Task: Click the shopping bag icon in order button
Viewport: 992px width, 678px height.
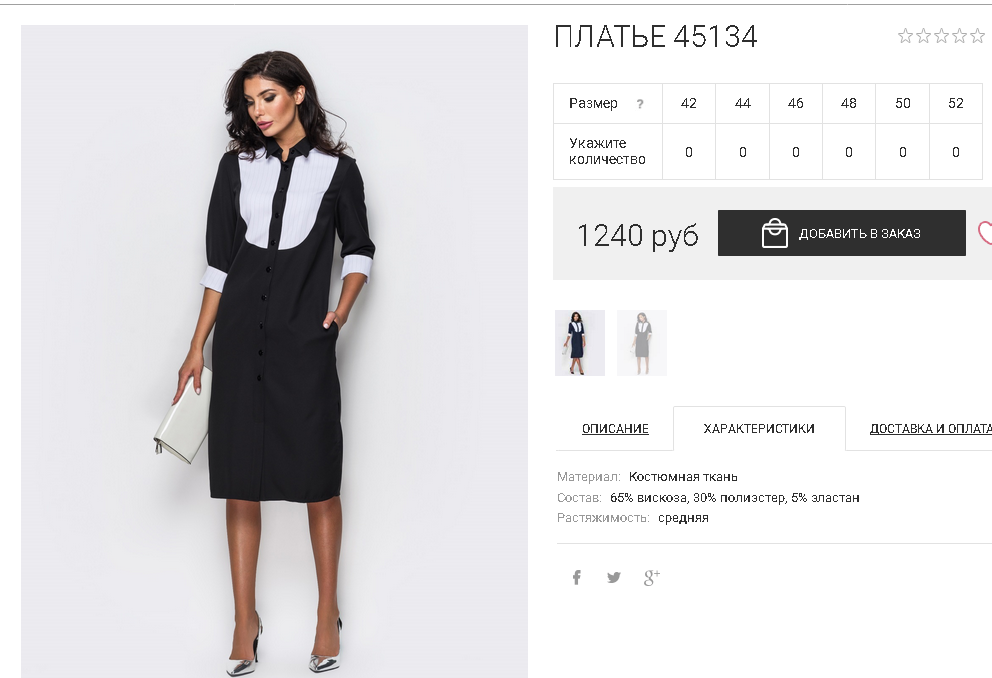Action: (x=774, y=233)
